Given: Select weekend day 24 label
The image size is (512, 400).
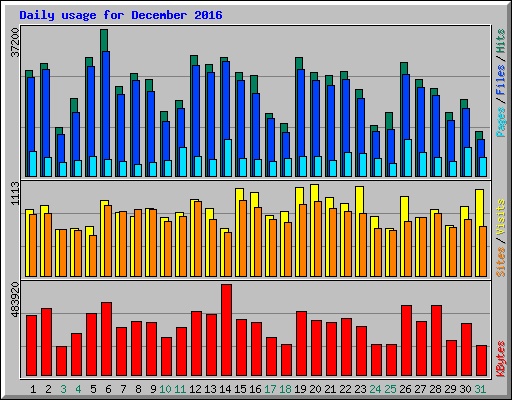Looking at the screenshot, I should point(375,389).
